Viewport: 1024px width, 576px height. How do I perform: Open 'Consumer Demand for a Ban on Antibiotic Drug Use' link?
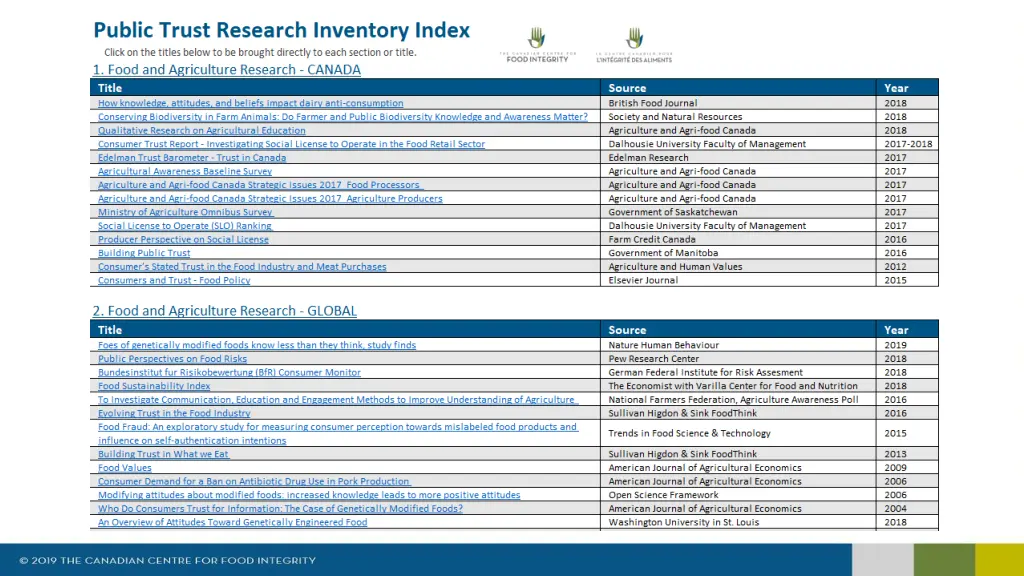(x=254, y=482)
